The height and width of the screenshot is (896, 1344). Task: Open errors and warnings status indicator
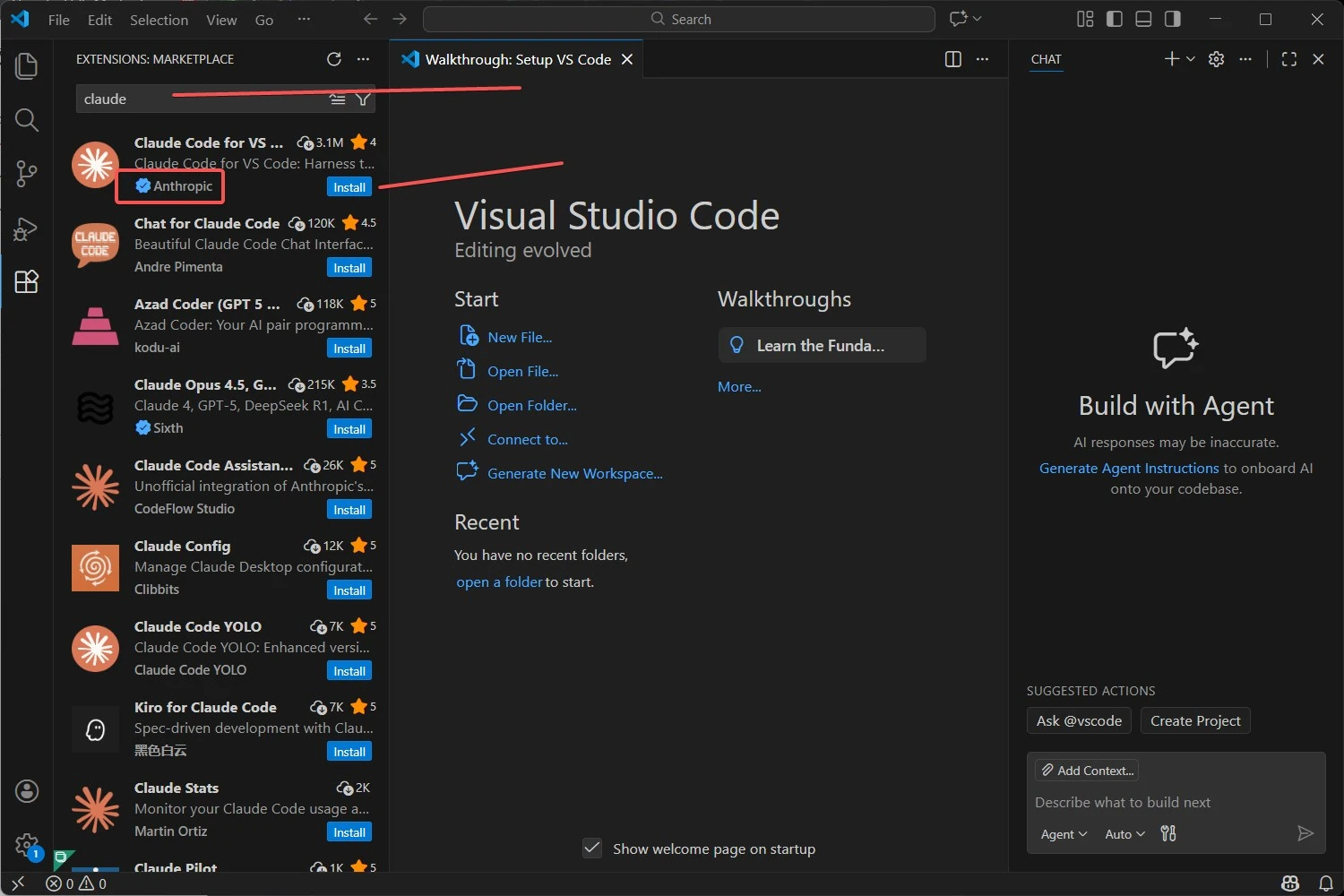76,883
